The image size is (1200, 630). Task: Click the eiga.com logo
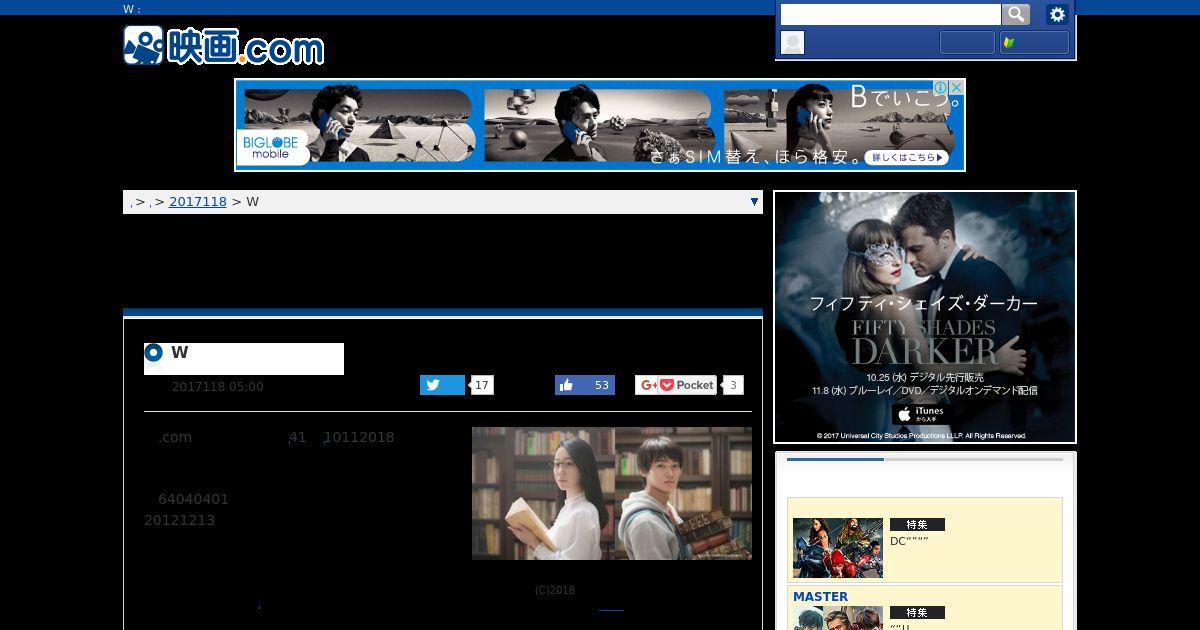pyautogui.click(x=223, y=46)
